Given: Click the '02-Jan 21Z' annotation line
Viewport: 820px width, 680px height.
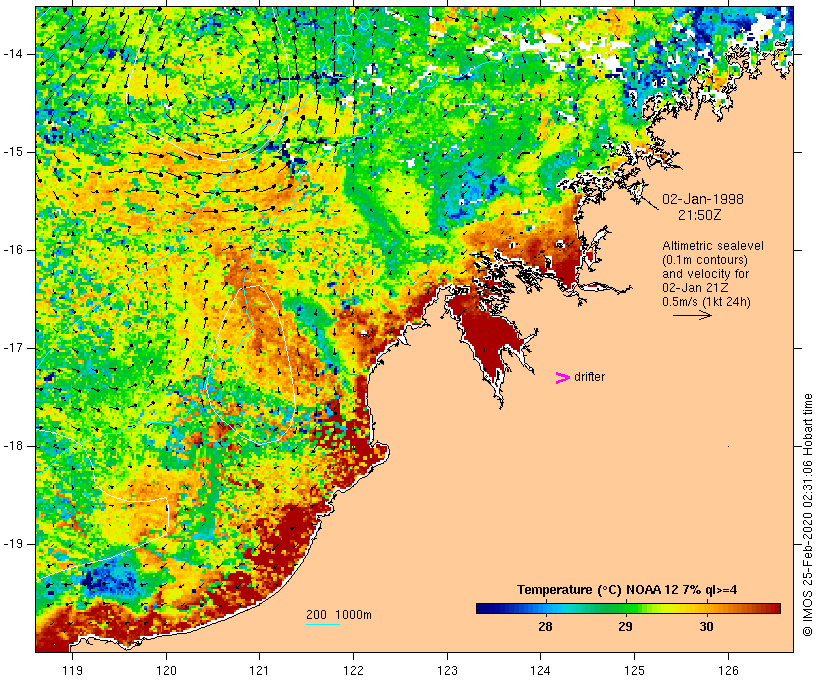Looking at the screenshot, I should [x=696, y=288].
